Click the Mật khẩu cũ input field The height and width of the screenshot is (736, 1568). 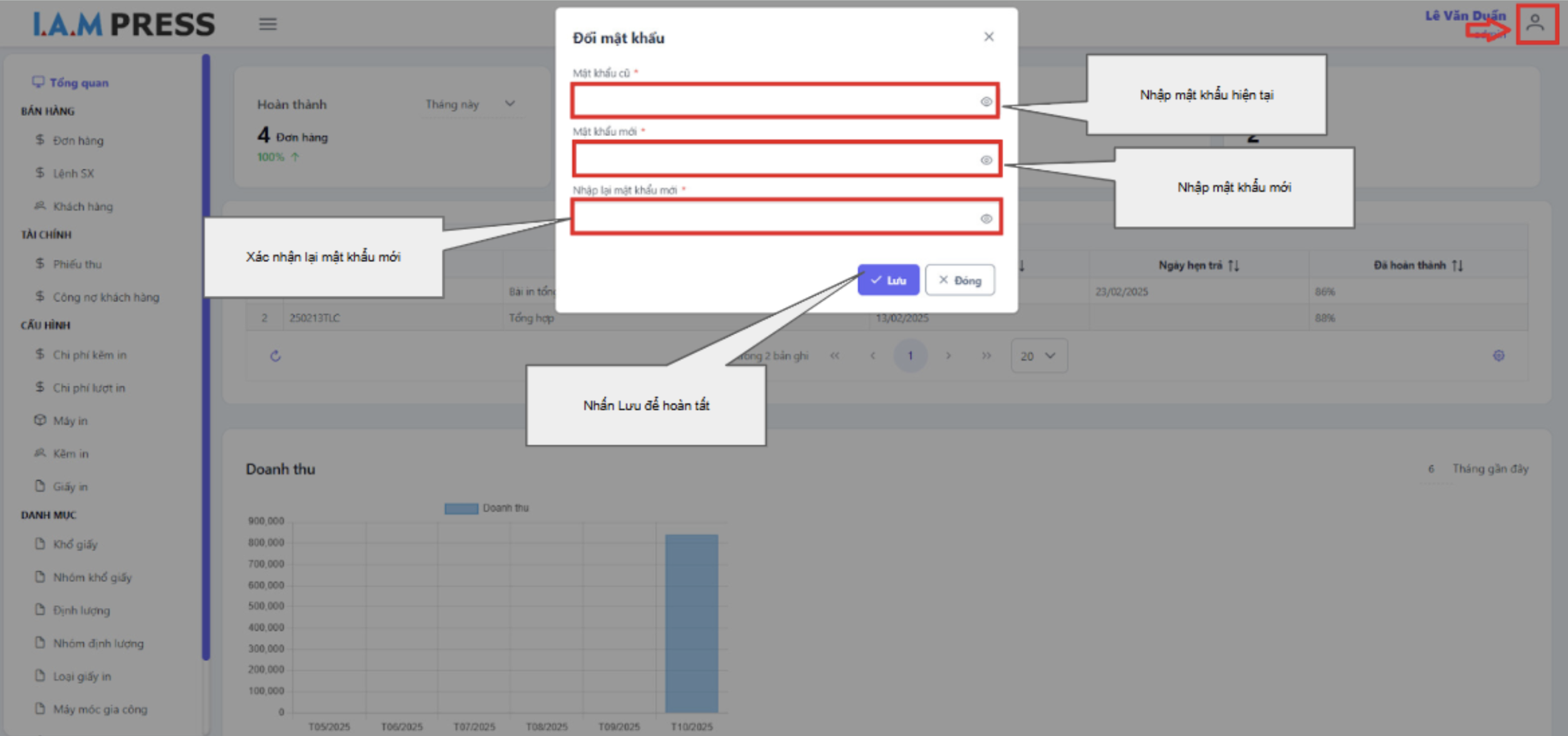click(x=776, y=101)
